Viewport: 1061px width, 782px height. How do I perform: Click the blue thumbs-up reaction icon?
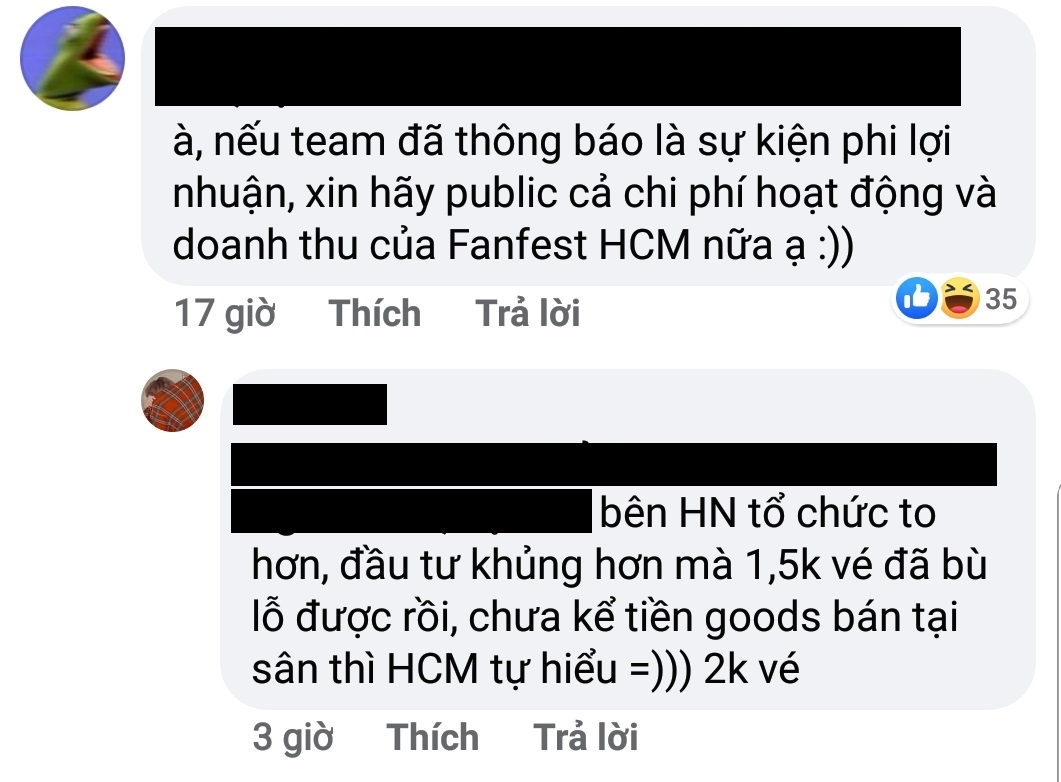tap(916, 298)
